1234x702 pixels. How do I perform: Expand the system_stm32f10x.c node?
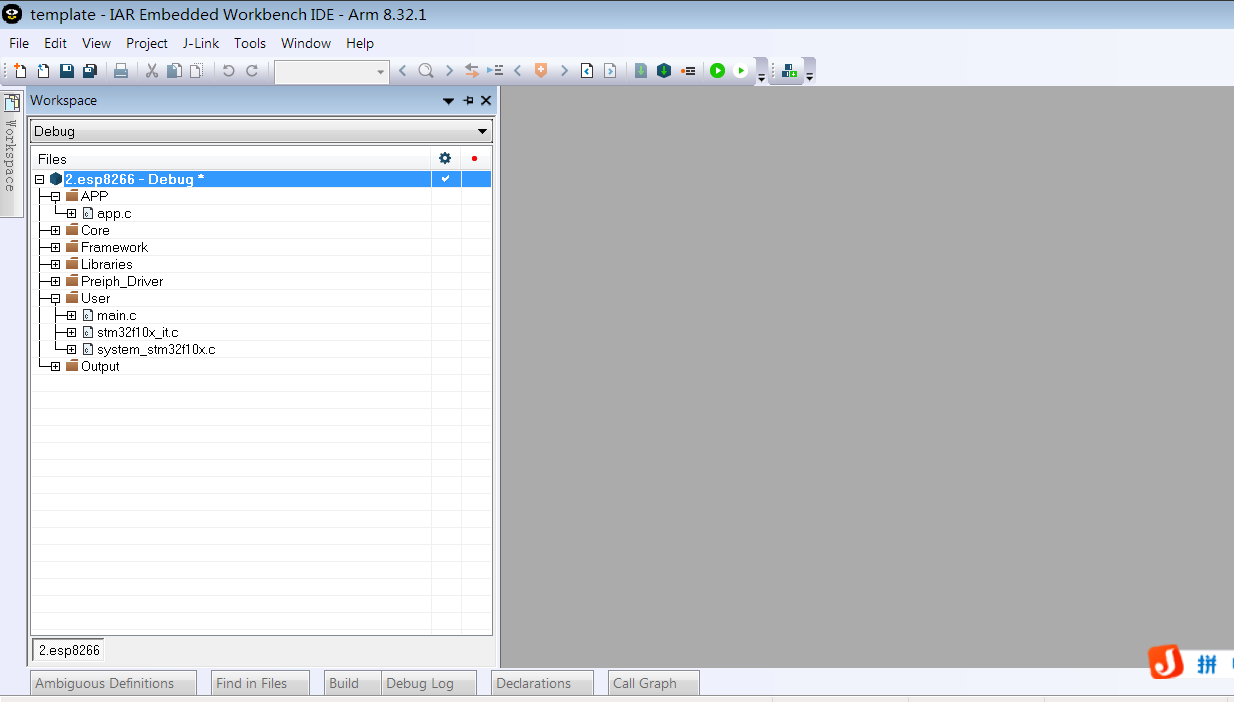click(71, 349)
